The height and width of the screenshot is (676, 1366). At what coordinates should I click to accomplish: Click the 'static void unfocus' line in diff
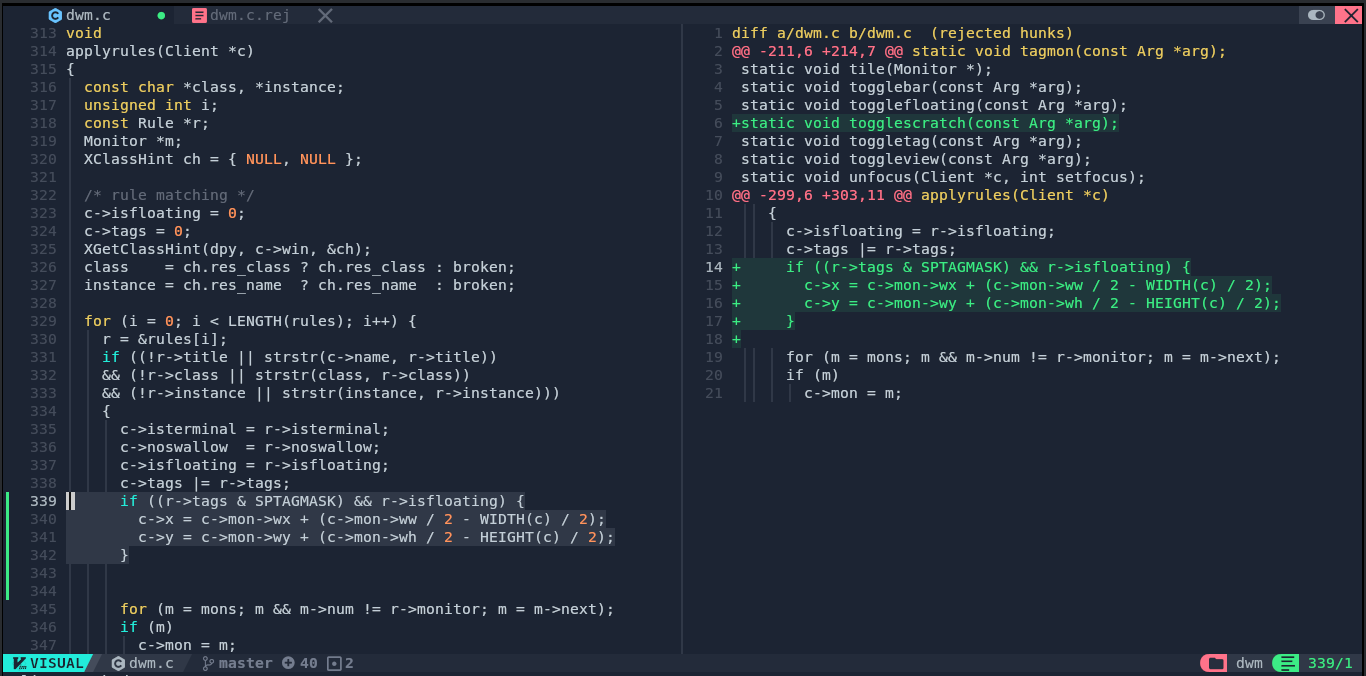coord(943,177)
